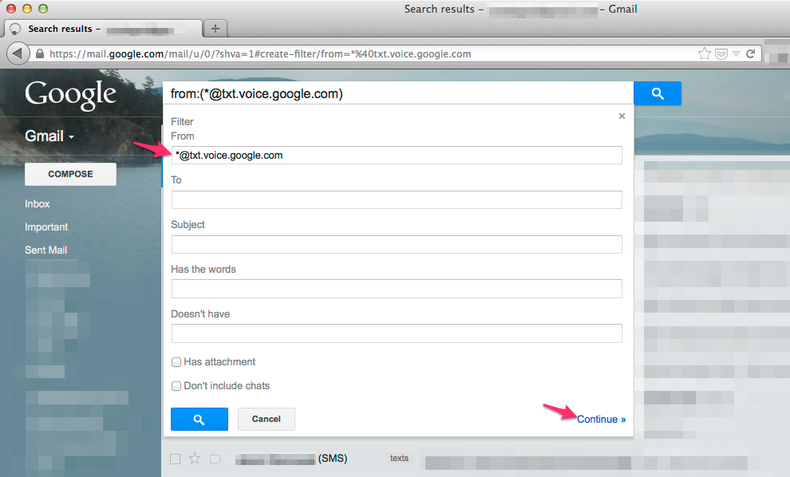Open the Gmail dropdown menu
The image size is (790, 477).
(x=49, y=136)
